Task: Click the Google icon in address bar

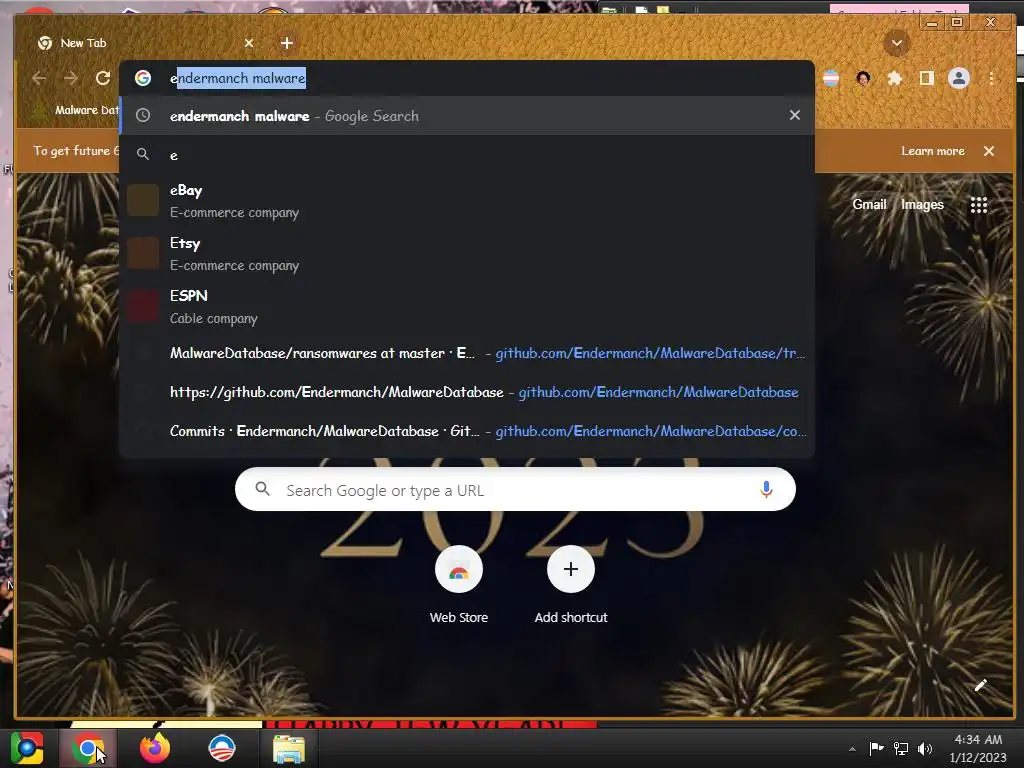Action: click(143, 78)
